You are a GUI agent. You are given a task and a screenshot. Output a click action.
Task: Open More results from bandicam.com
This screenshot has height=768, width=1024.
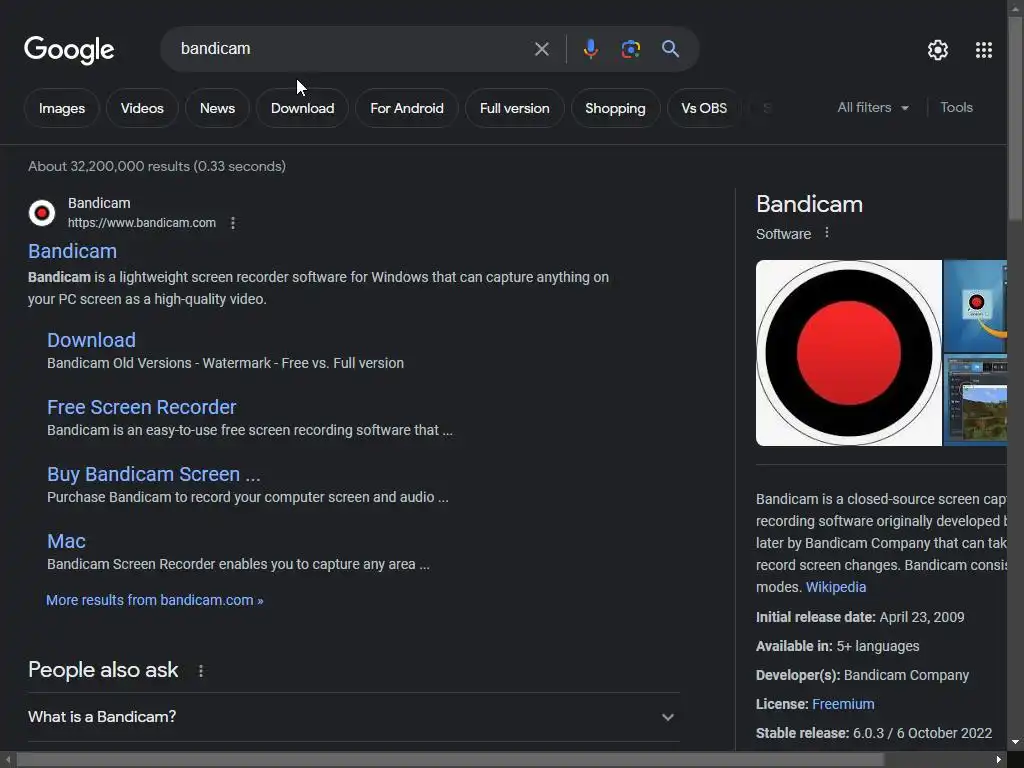155,600
